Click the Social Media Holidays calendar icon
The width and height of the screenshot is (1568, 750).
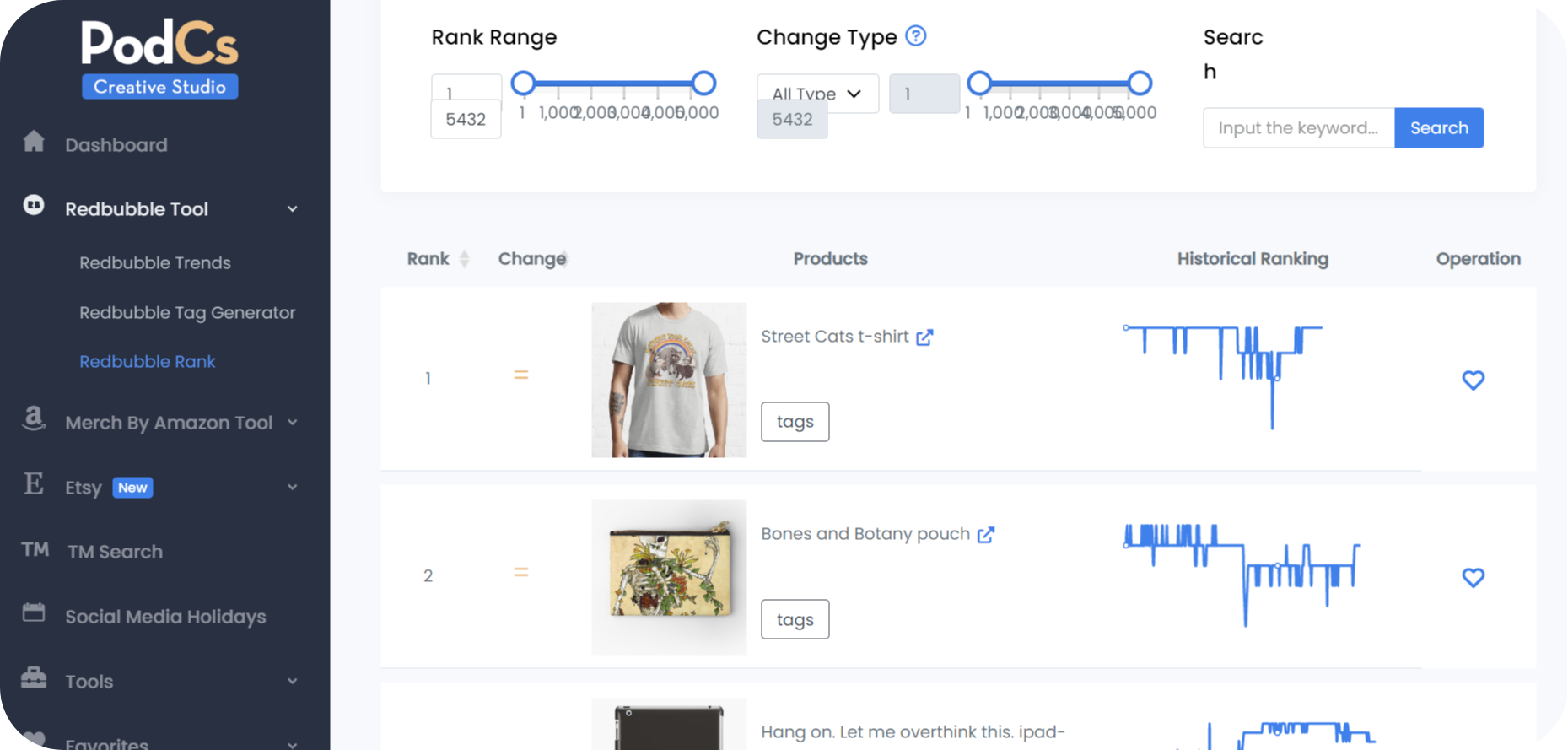point(33,615)
